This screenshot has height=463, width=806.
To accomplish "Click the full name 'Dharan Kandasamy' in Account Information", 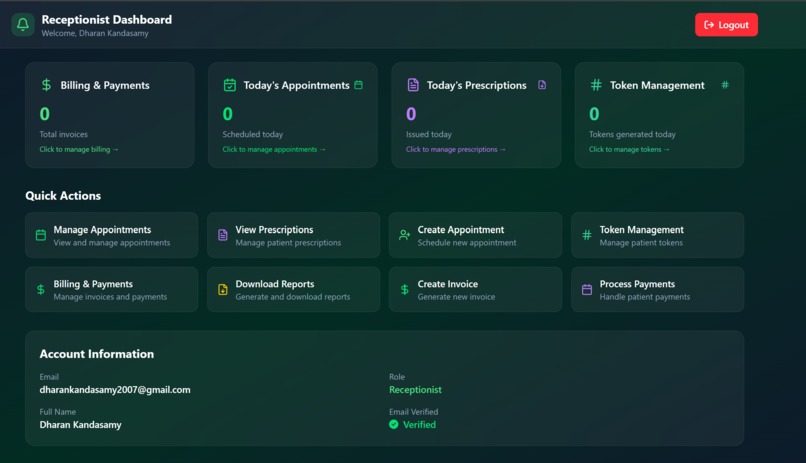I will click(81, 424).
